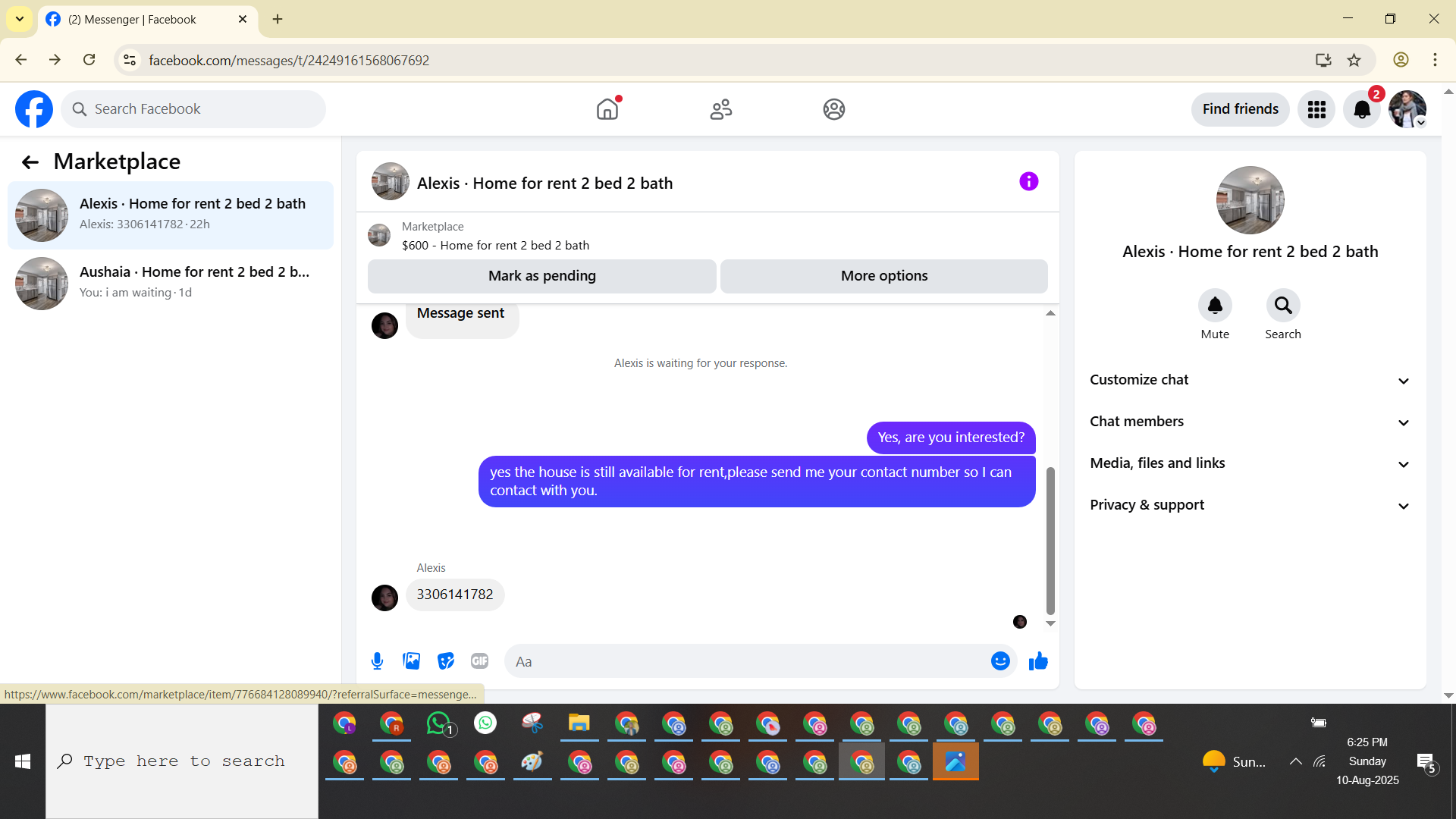Expand the Chat members section
Image resolution: width=1456 pixels, height=819 pixels.
pos(1250,422)
